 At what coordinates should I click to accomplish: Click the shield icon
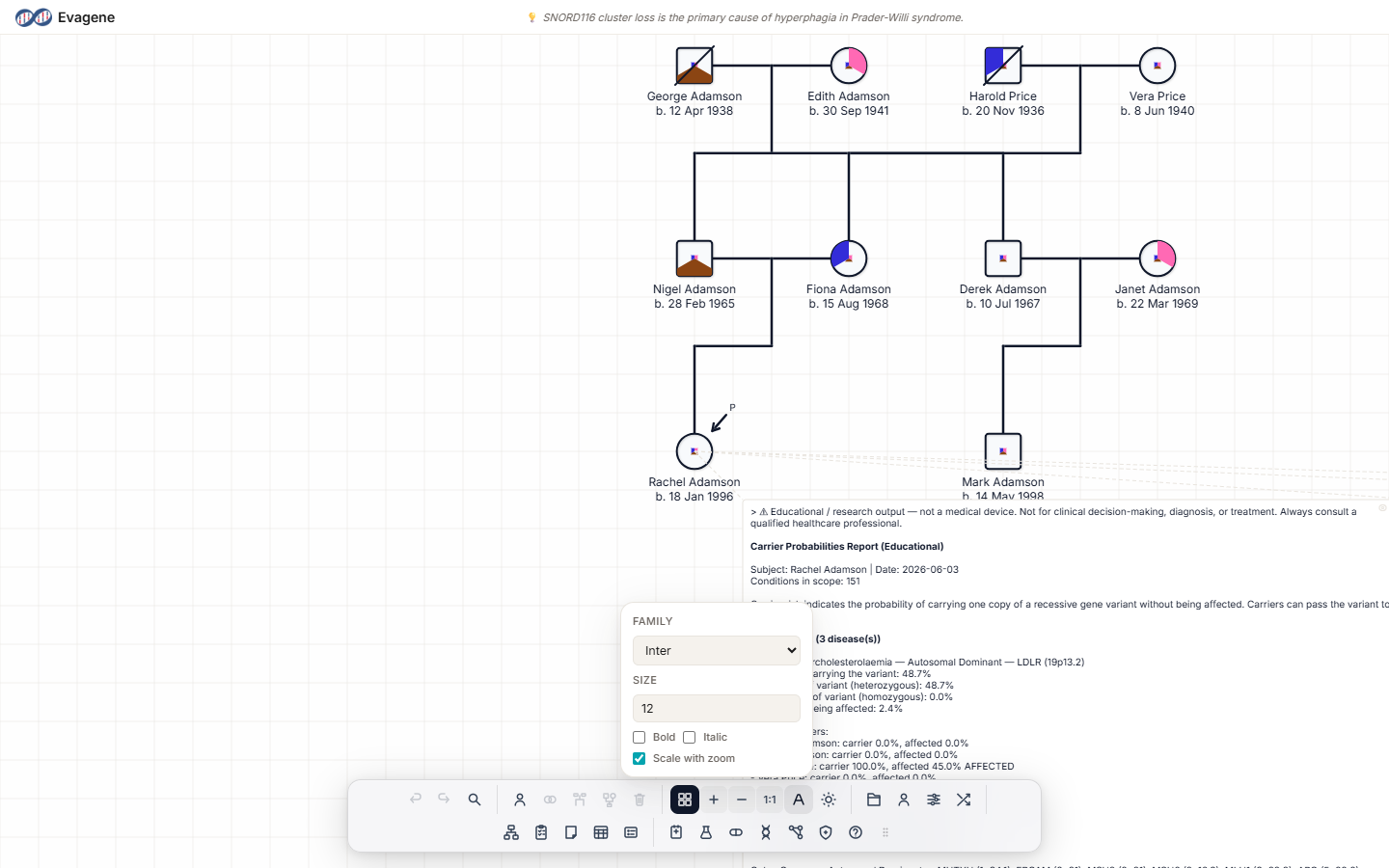click(826, 832)
